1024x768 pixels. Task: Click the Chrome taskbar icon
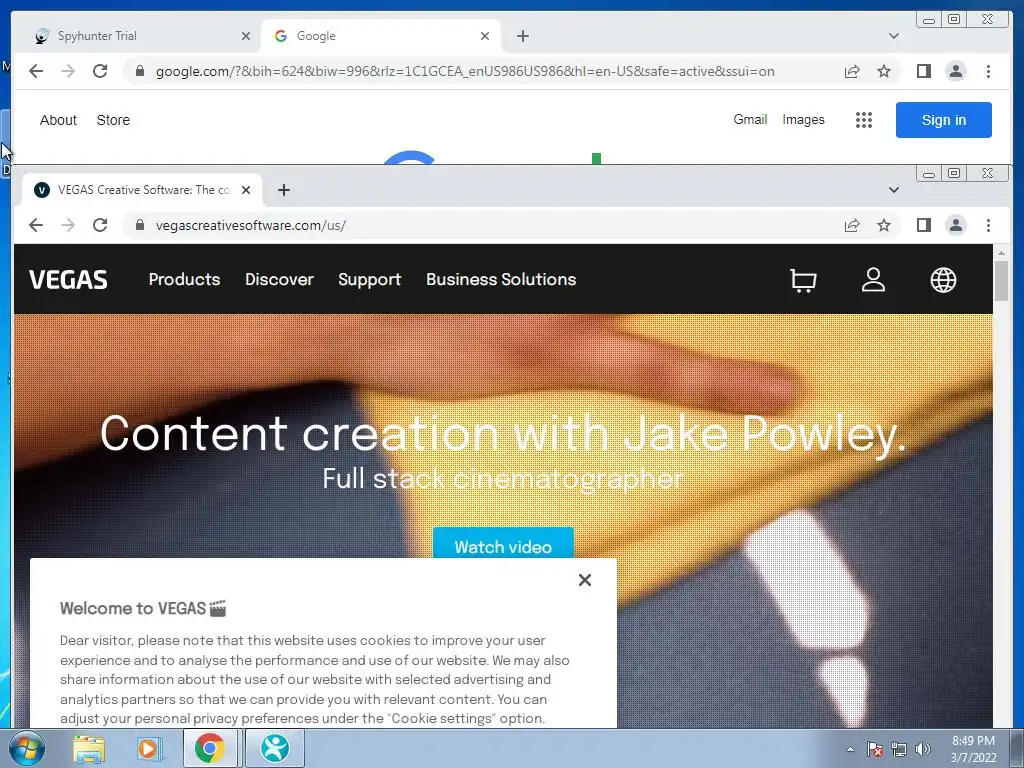209,748
